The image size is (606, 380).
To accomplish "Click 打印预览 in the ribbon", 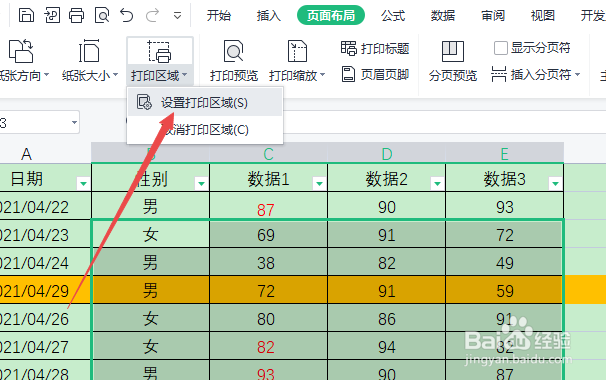I will [234, 61].
